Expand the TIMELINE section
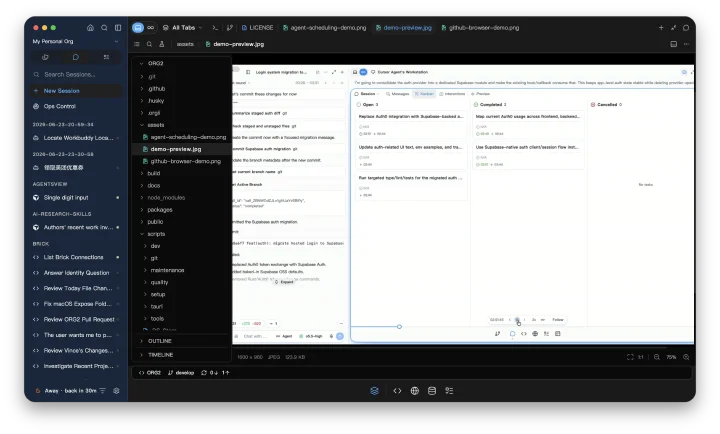Viewport: 720px width, 434px height. (x=182, y=355)
